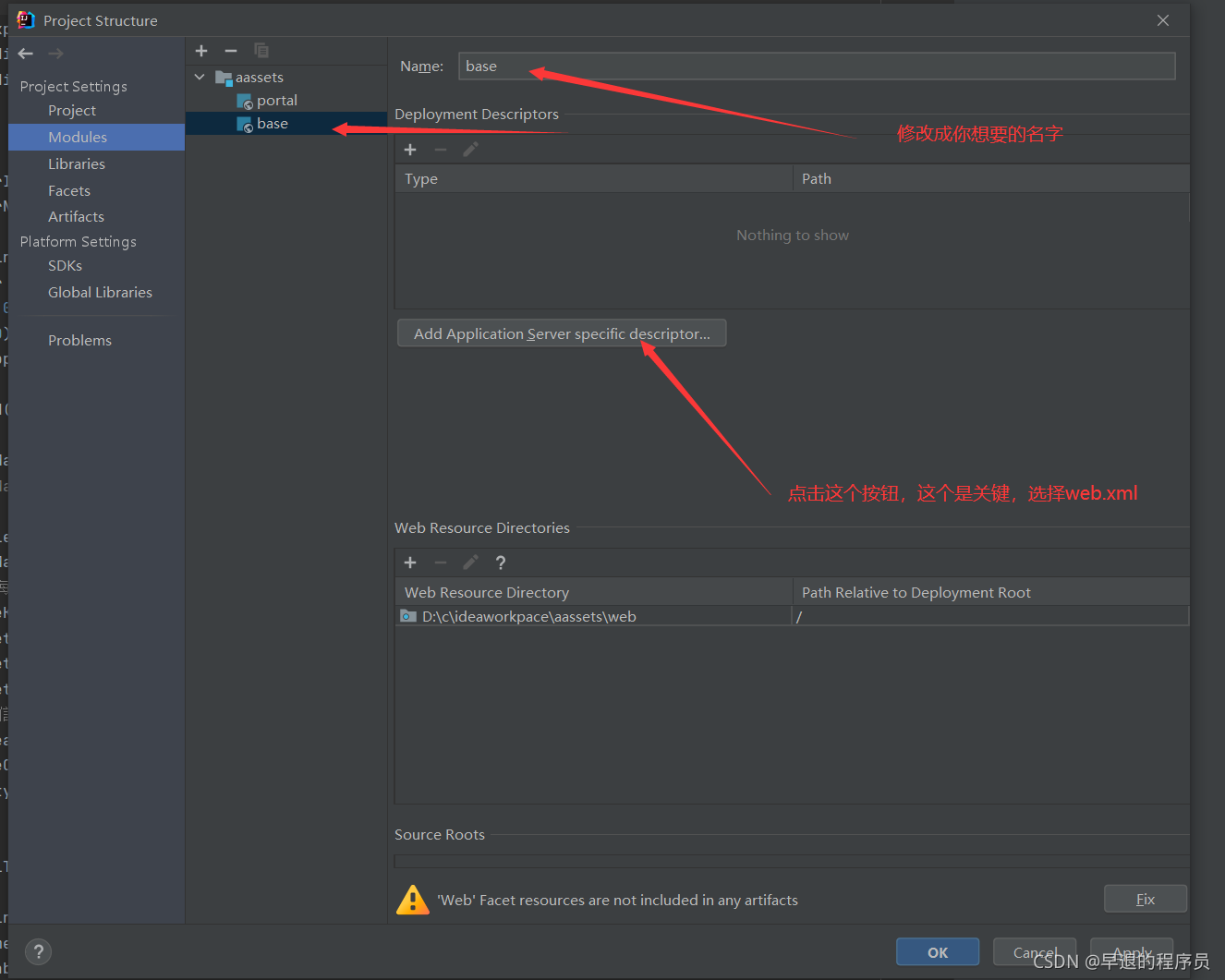Click Add Application Server specific descriptor
The width and height of the screenshot is (1225, 980).
coord(561,333)
